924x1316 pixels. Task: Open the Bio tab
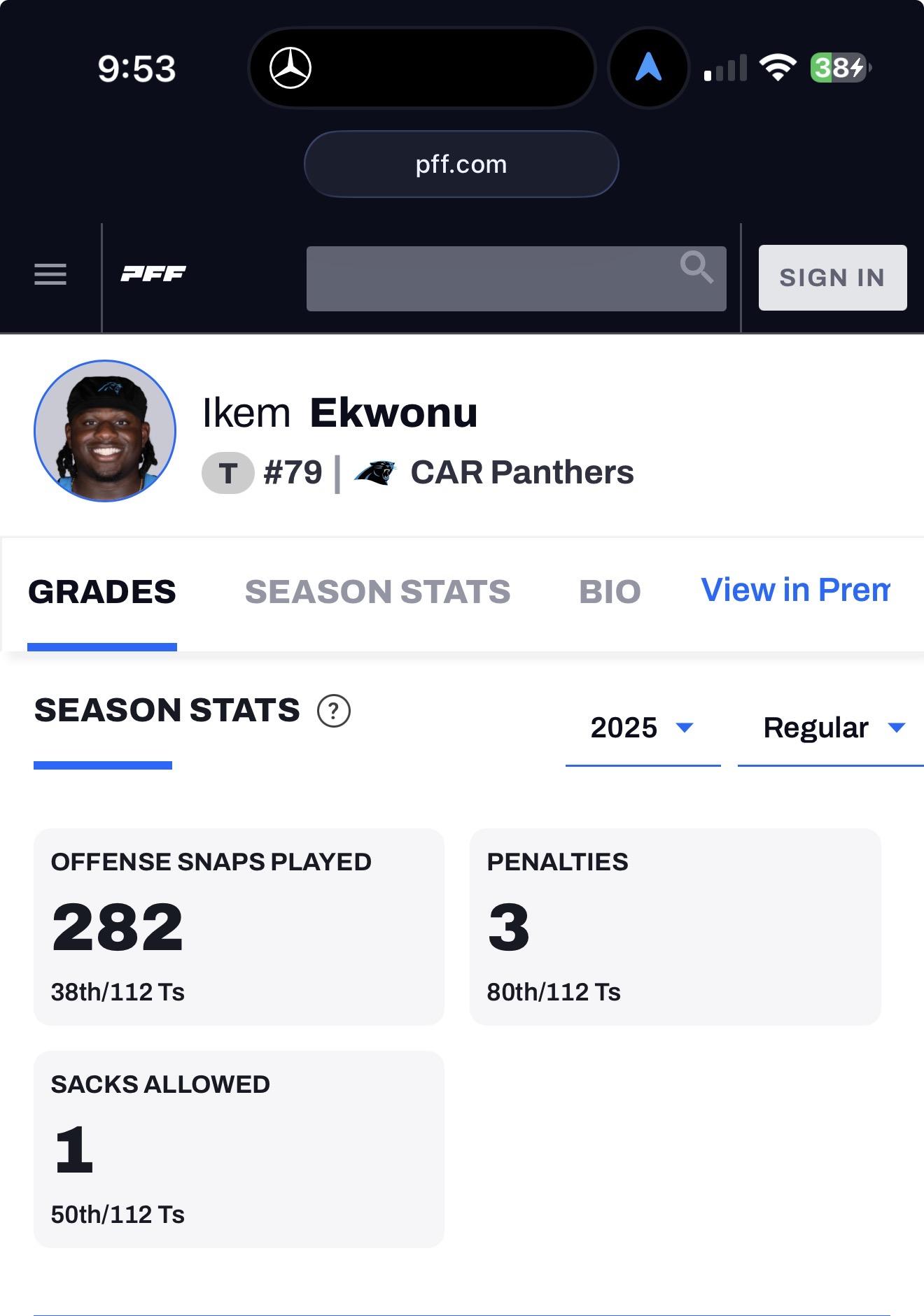[610, 592]
